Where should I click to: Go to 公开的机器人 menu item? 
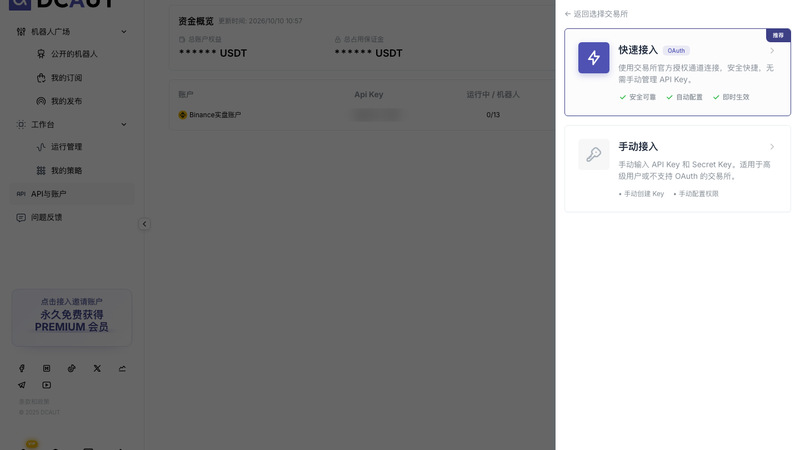(72, 54)
